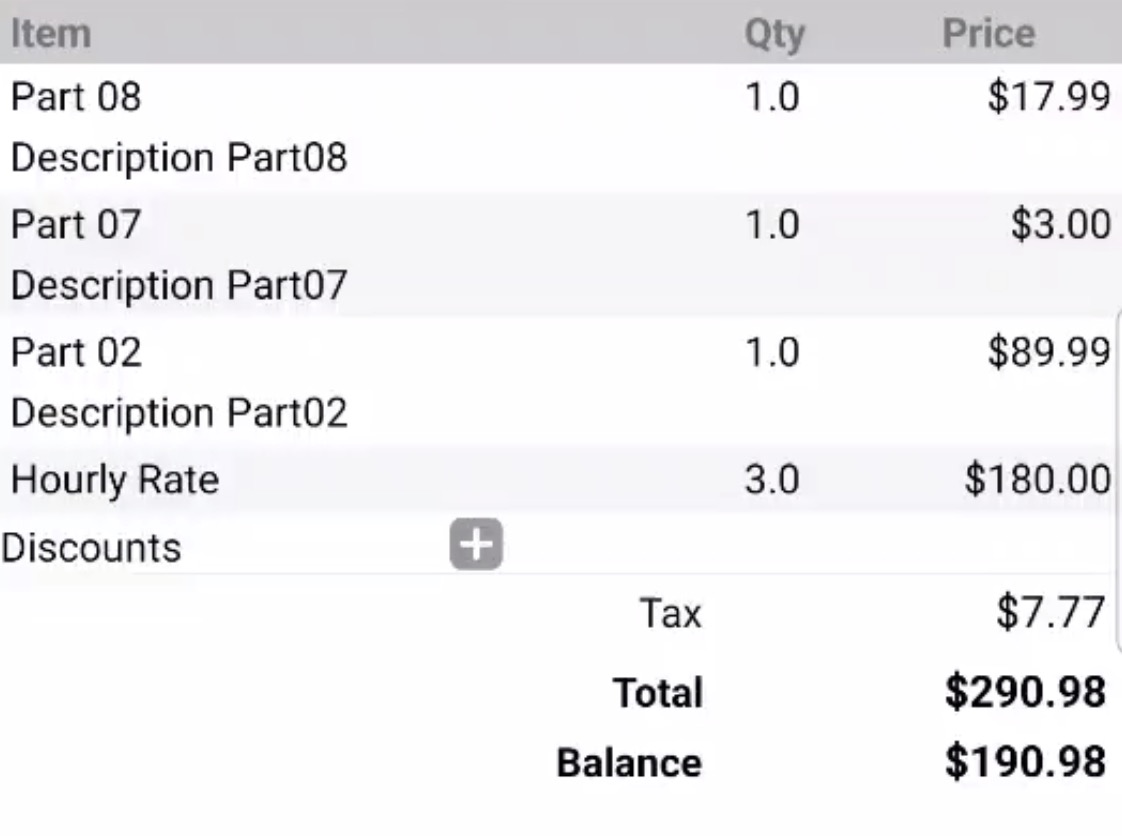Image resolution: width=1122 pixels, height=836 pixels.
Task: Click the Discounts label
Action: [91, 548]
